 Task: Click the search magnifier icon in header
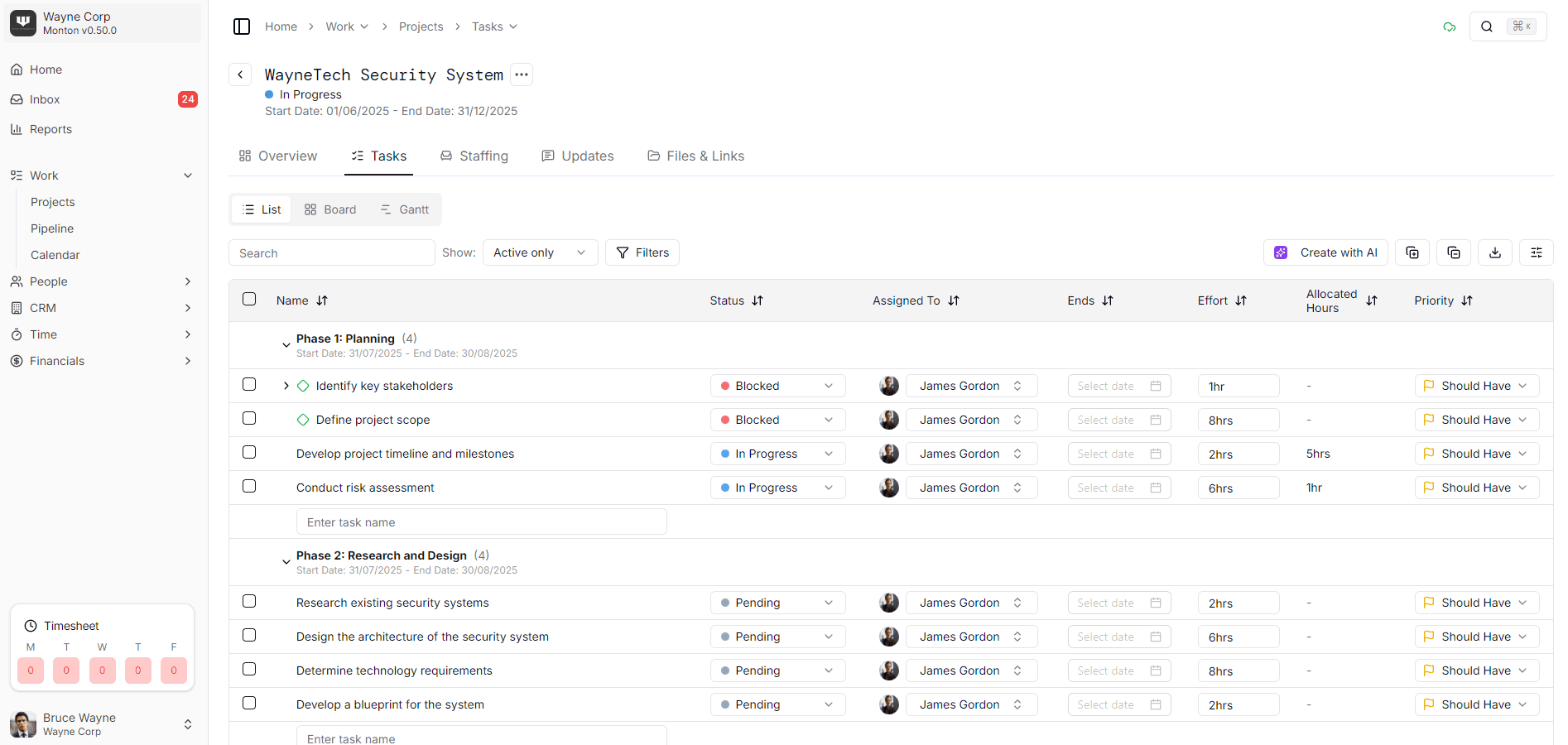pos(1487,26)
